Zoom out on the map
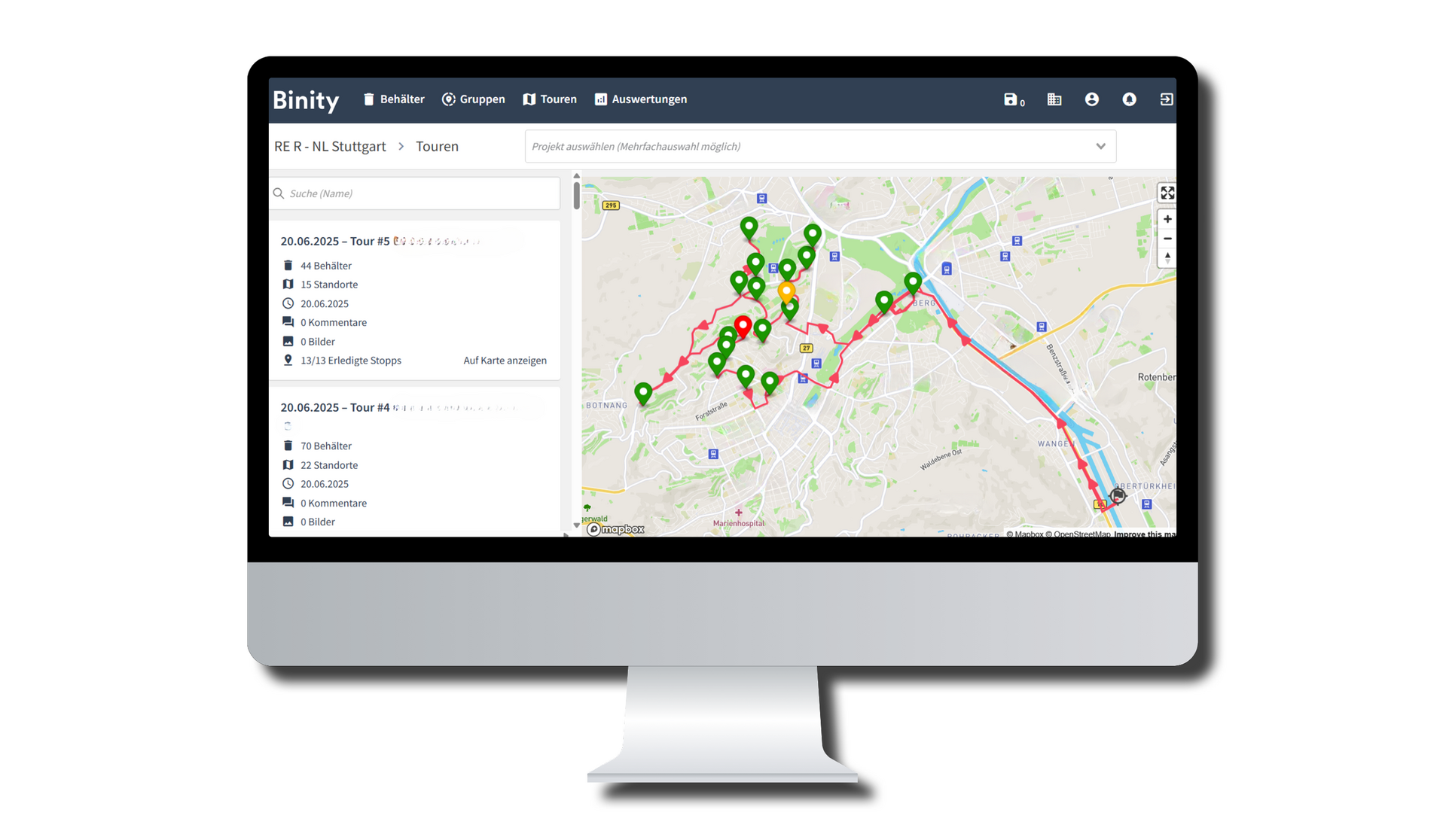Image resolution: width=1446 pixels, height=840 pixels. pyautogui.click(x=1167, y=239)
